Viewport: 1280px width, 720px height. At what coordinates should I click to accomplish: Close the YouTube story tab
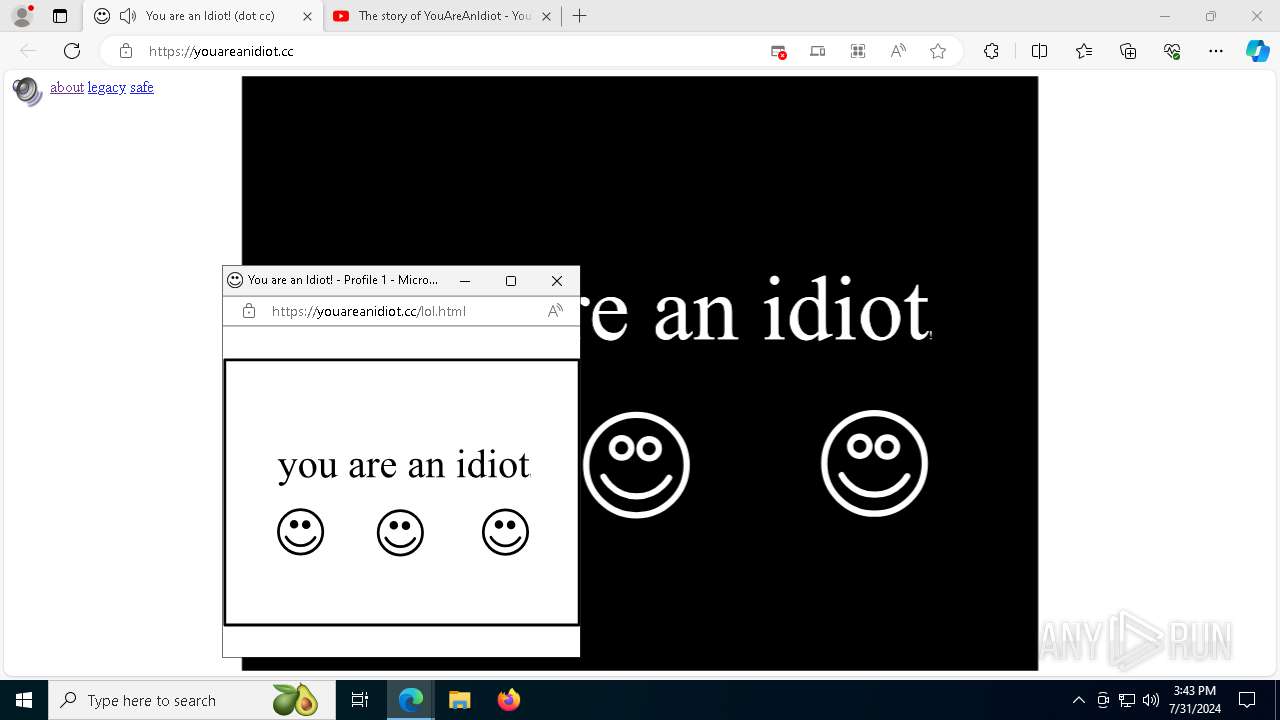(546, 16)
